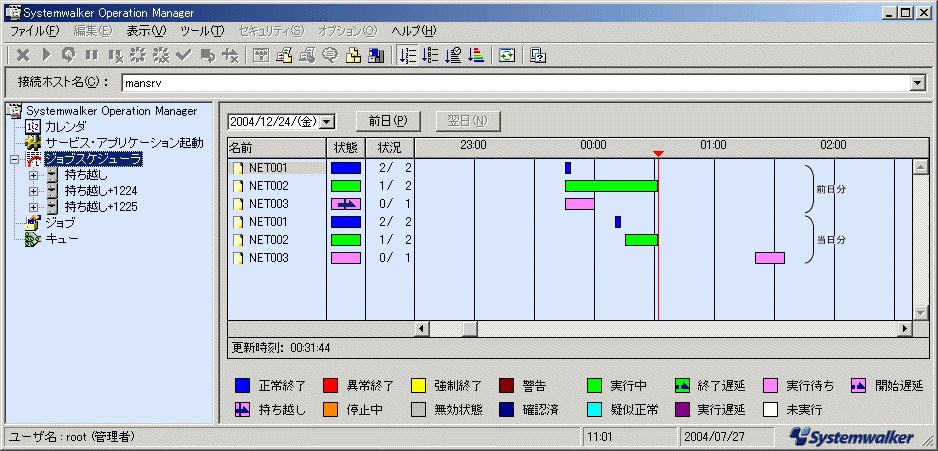Collapse the ジョブスケジューラ tree node

[x=14, y=160]
